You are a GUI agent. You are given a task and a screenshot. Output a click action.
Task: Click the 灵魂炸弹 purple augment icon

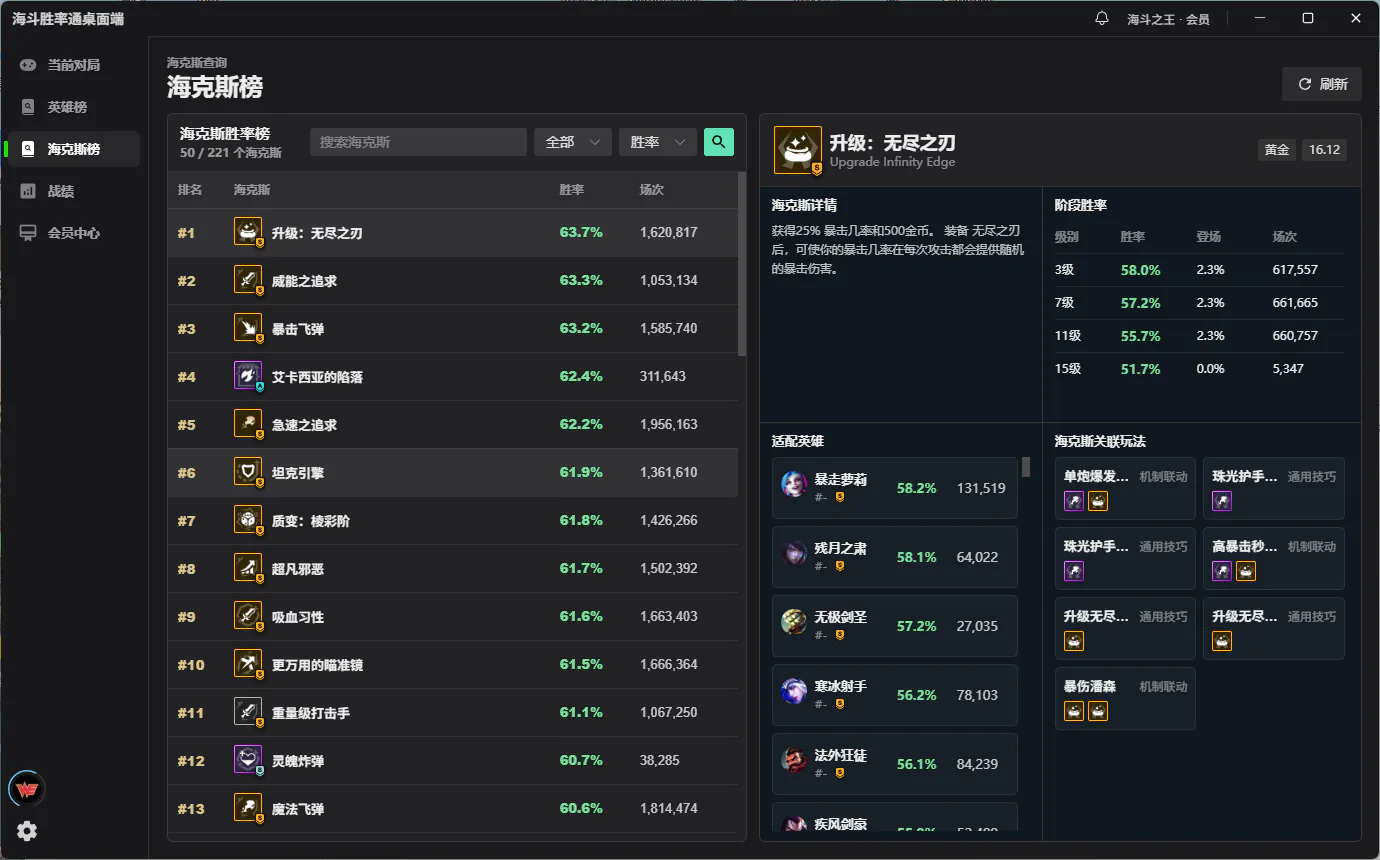tap(248, 760)
